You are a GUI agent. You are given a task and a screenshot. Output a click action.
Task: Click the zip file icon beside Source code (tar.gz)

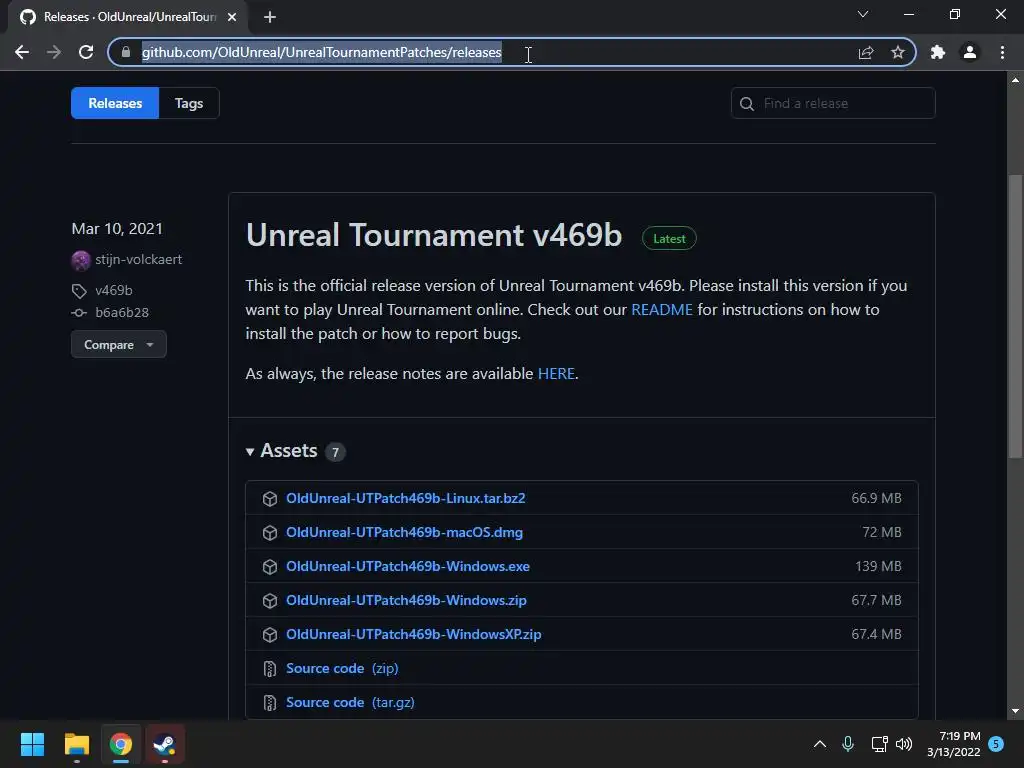270,703
